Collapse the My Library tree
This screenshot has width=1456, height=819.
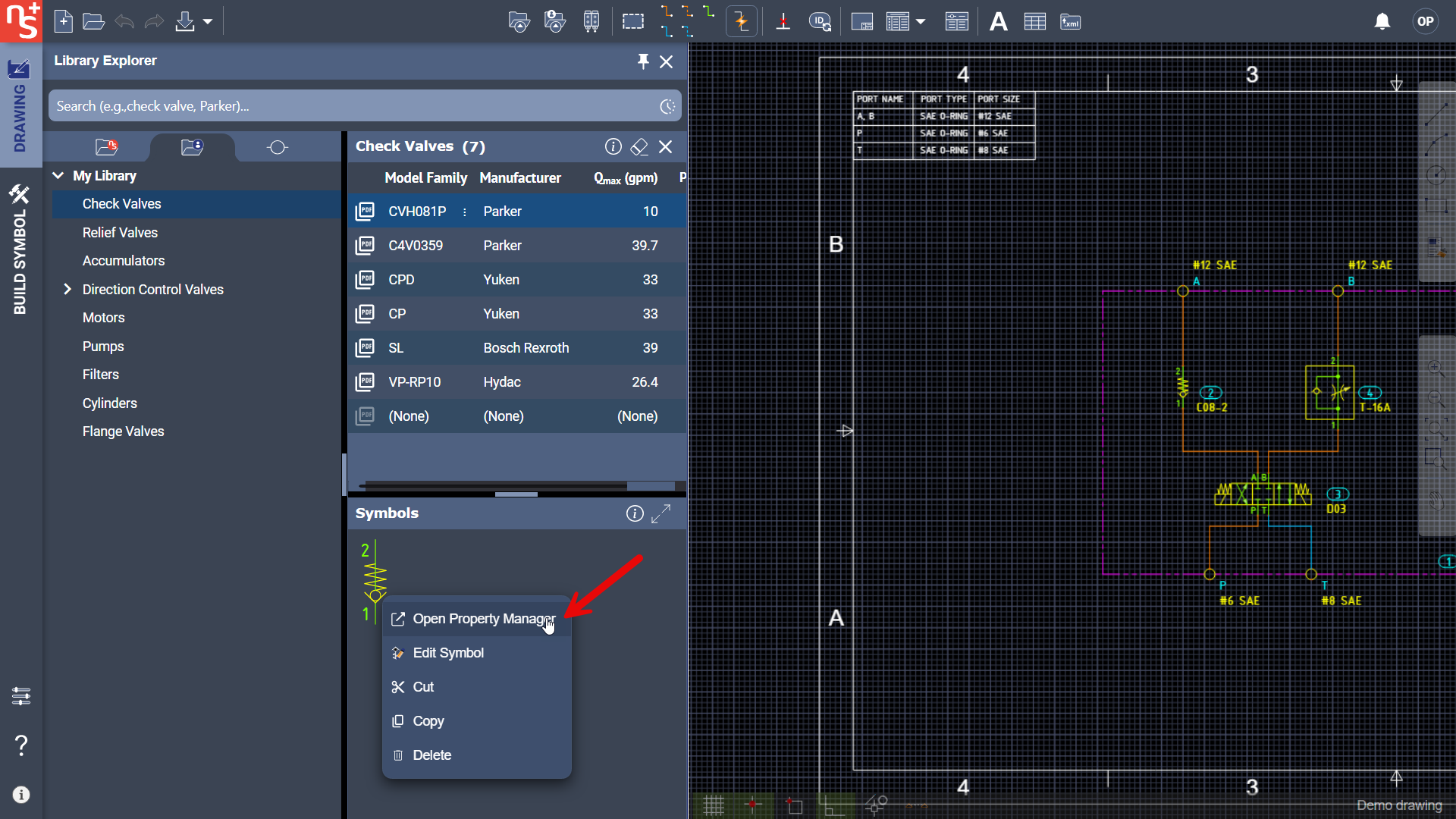[x=58, y=175]
